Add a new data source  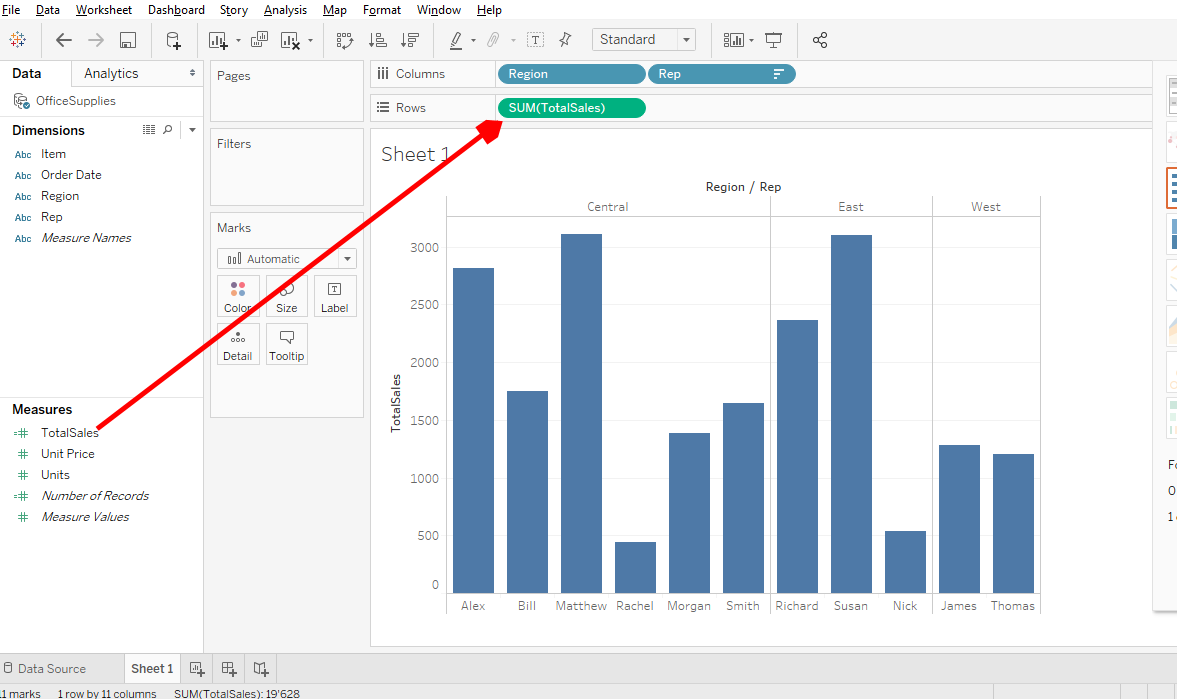pos(174,40)
